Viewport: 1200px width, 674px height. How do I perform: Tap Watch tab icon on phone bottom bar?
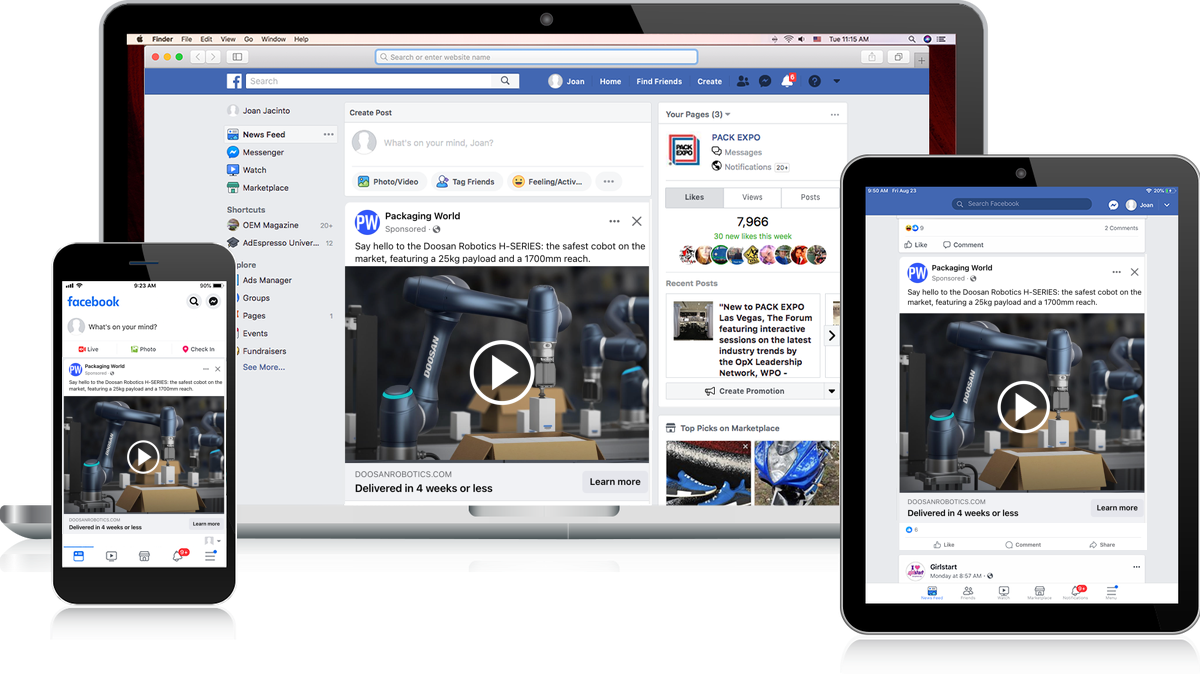111,555
